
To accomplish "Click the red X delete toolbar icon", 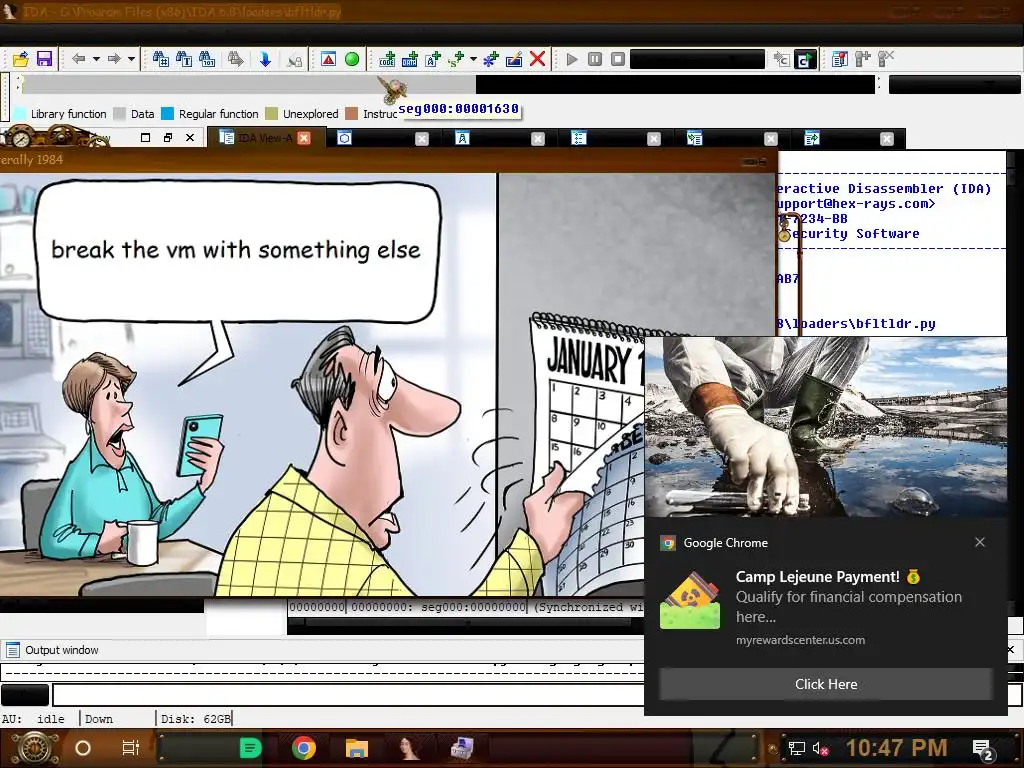I will tap(537, 59).
